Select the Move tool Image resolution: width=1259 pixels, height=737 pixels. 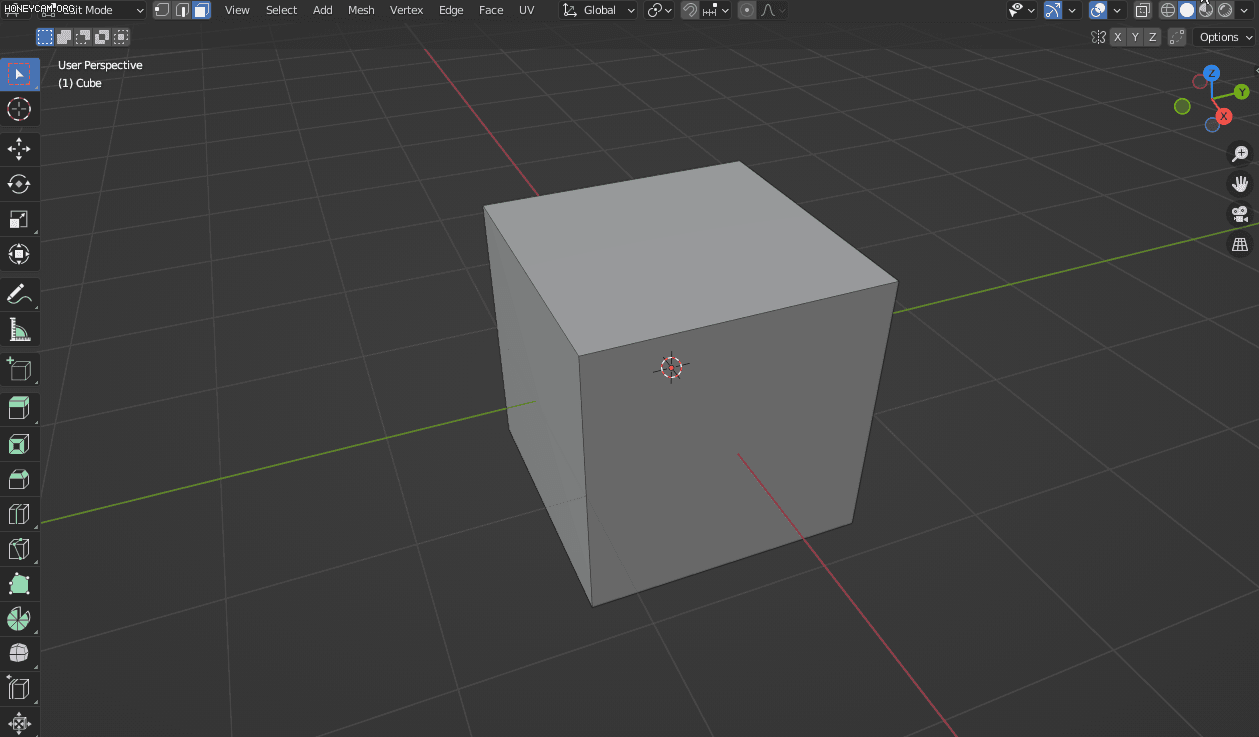tap(19, 150)
